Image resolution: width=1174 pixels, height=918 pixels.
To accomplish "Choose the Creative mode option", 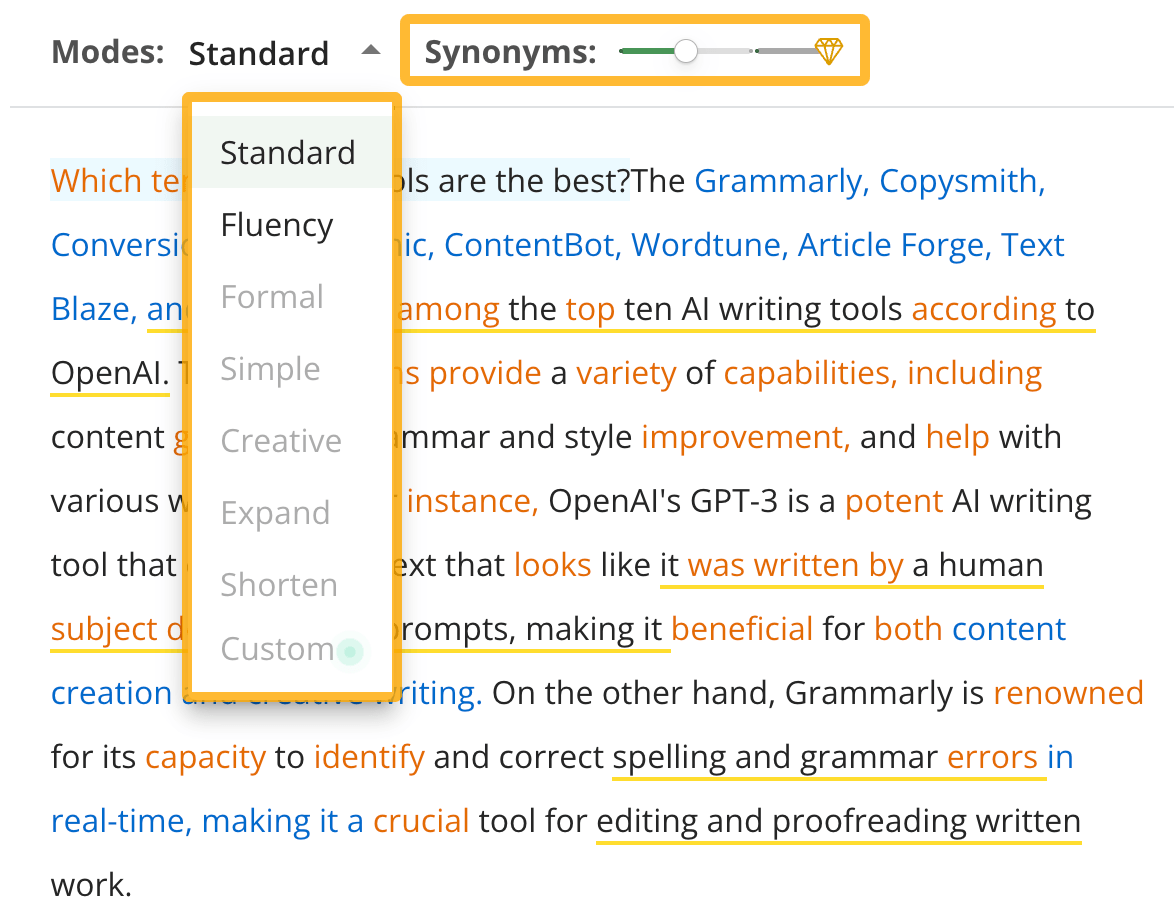I will [292, 440].
